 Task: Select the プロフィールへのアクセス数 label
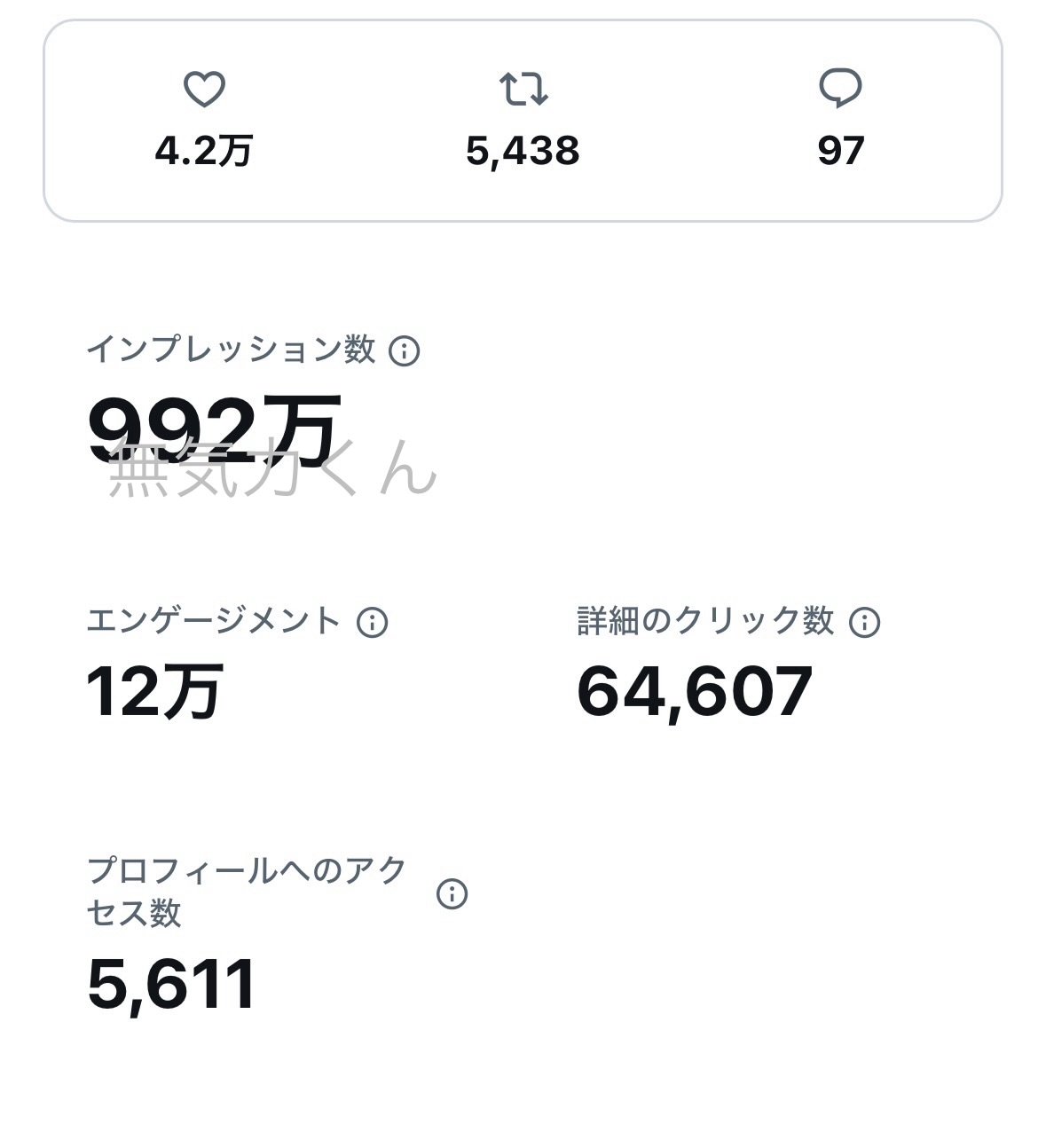click(247, 891)
